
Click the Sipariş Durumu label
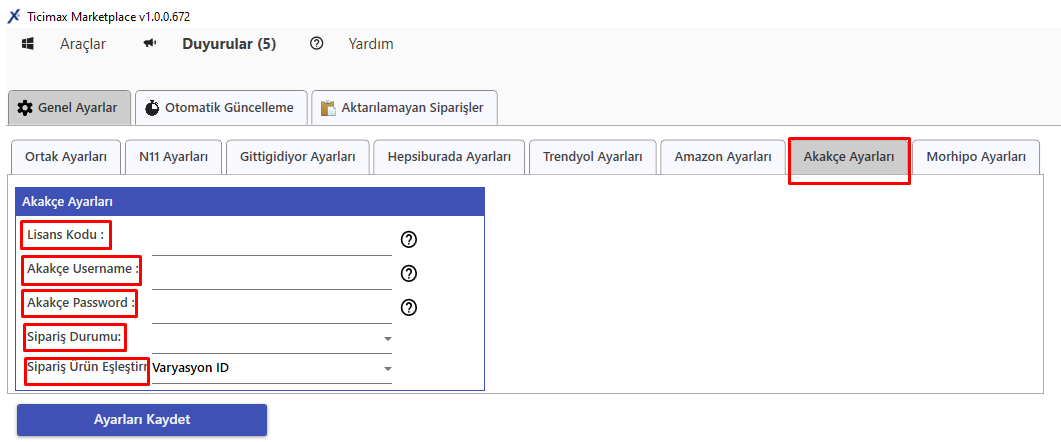[x=74, y=336]
